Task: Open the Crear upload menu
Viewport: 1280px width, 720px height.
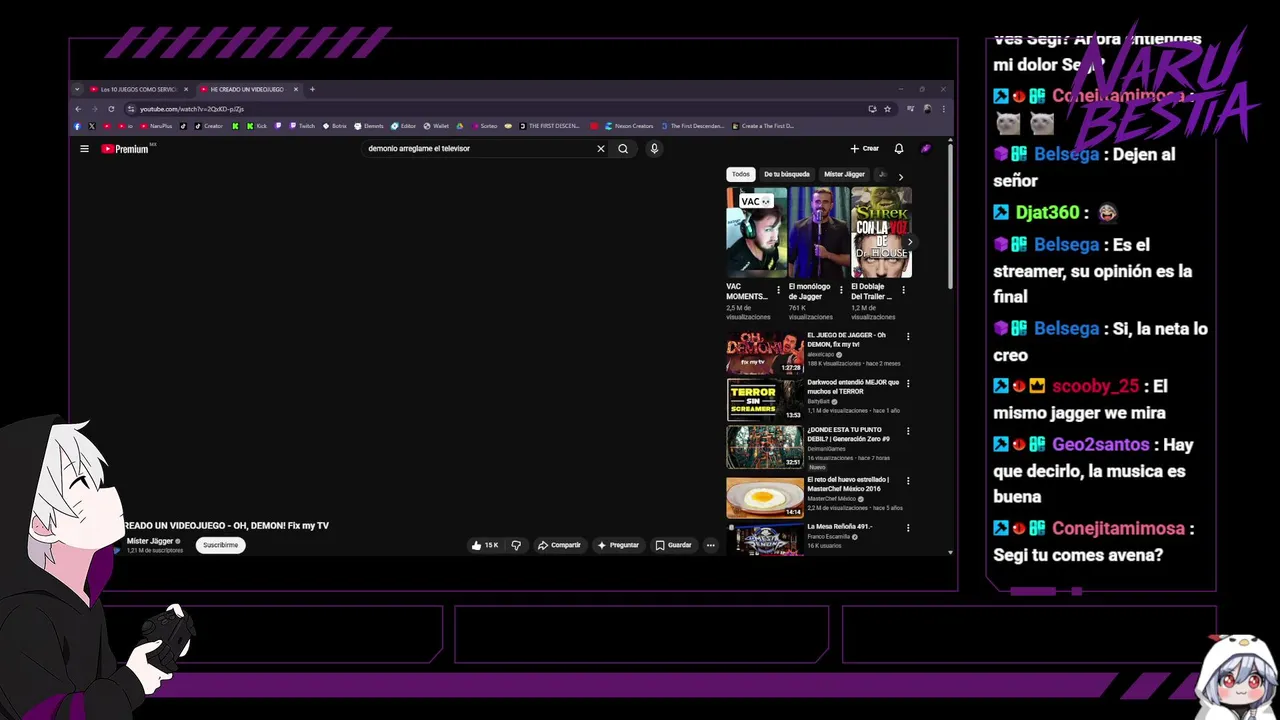Action: [x=864, y=149]
